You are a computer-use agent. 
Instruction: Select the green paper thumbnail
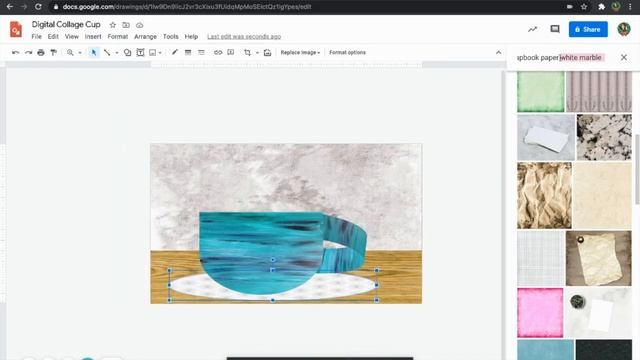pyautogui.click(x=541, y=92)
